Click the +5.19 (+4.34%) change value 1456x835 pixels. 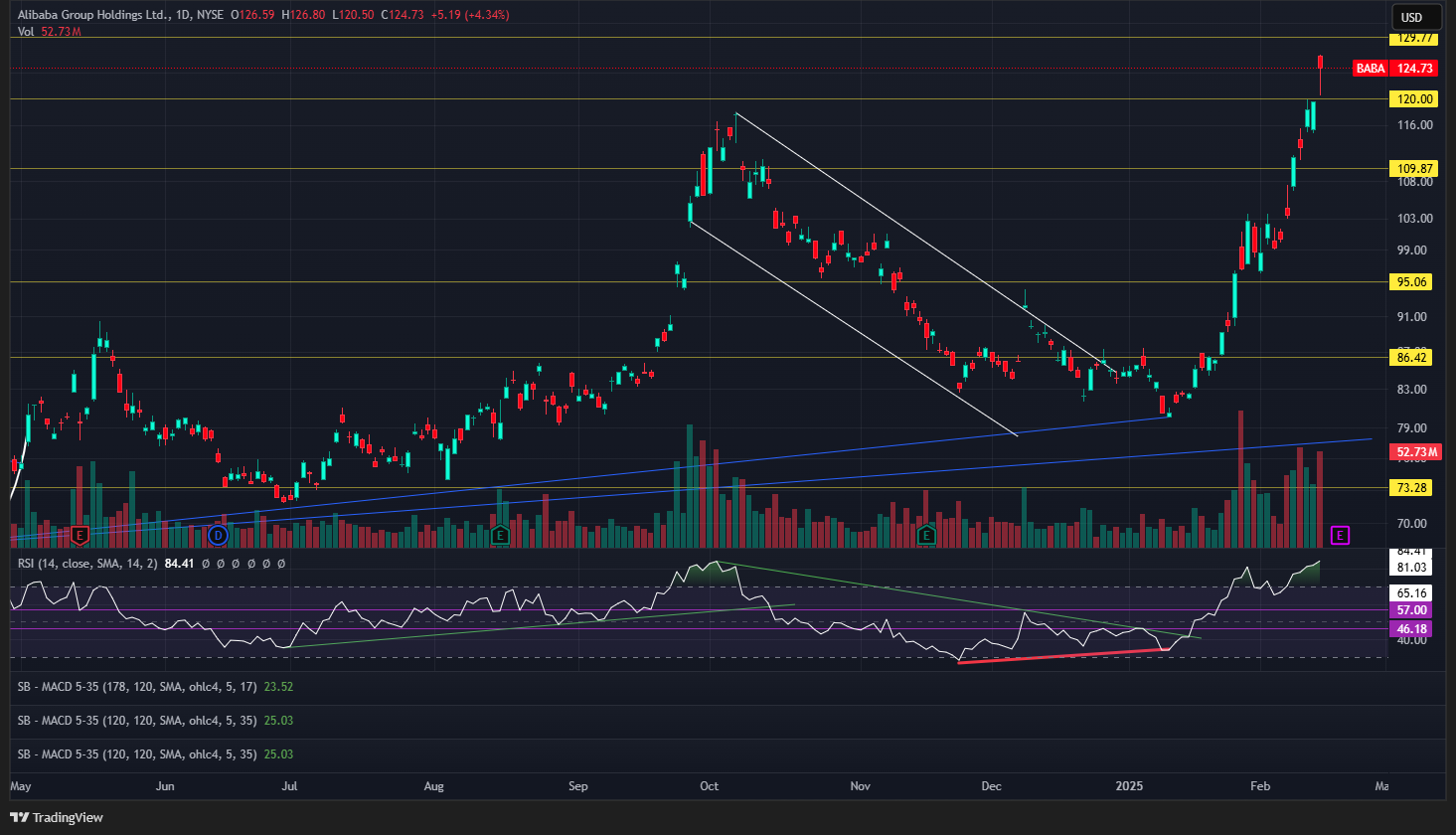tap(469, 15)
